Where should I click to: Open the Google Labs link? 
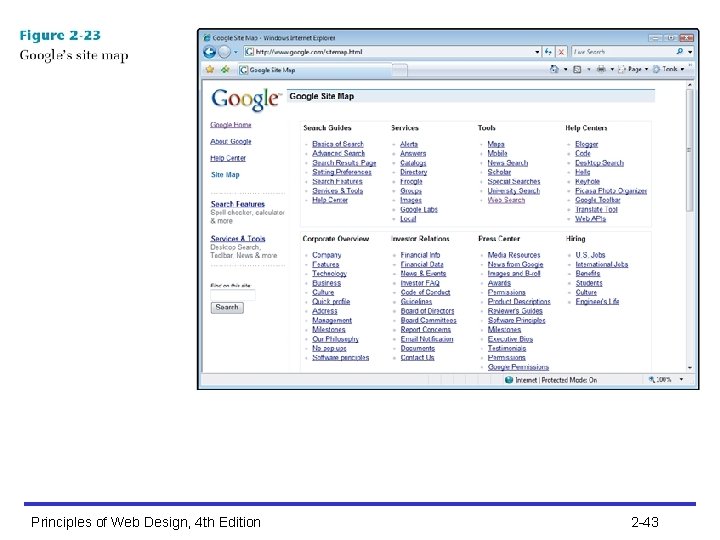(x=418, y=209)
